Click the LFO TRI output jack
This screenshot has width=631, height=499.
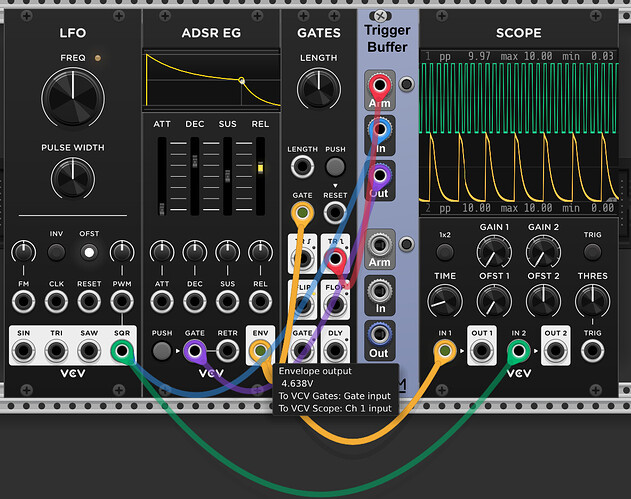pos(56,351)
